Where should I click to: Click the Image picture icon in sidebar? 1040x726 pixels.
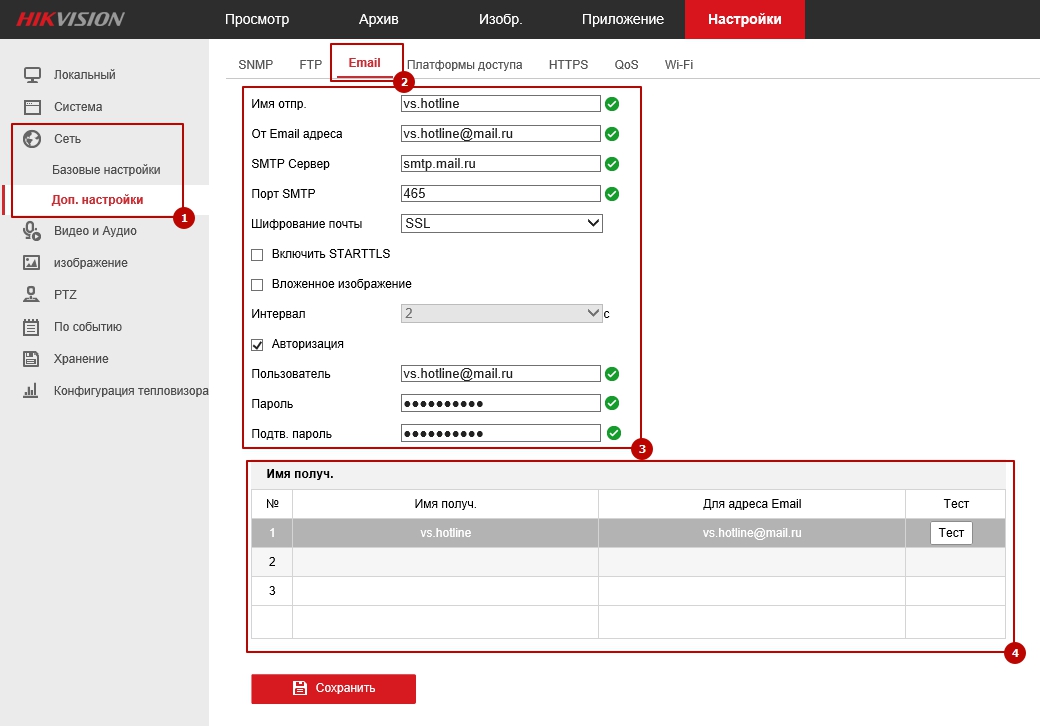pyautogui.click(x=32, y=263)
